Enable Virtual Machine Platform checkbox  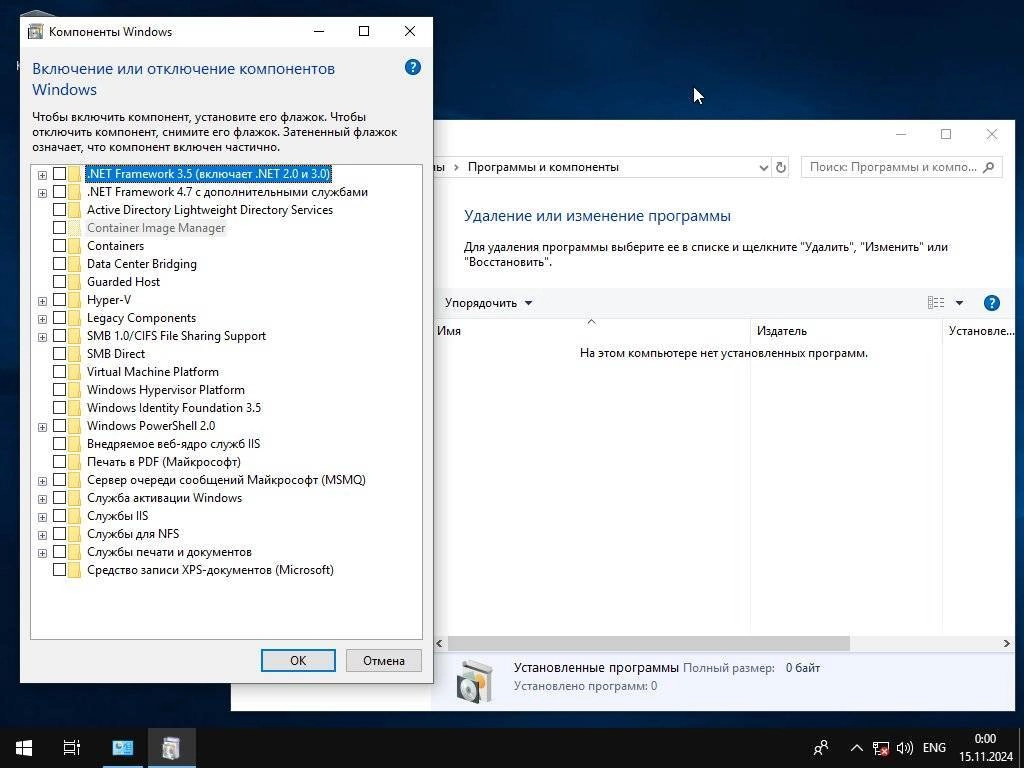coord(59,372)
